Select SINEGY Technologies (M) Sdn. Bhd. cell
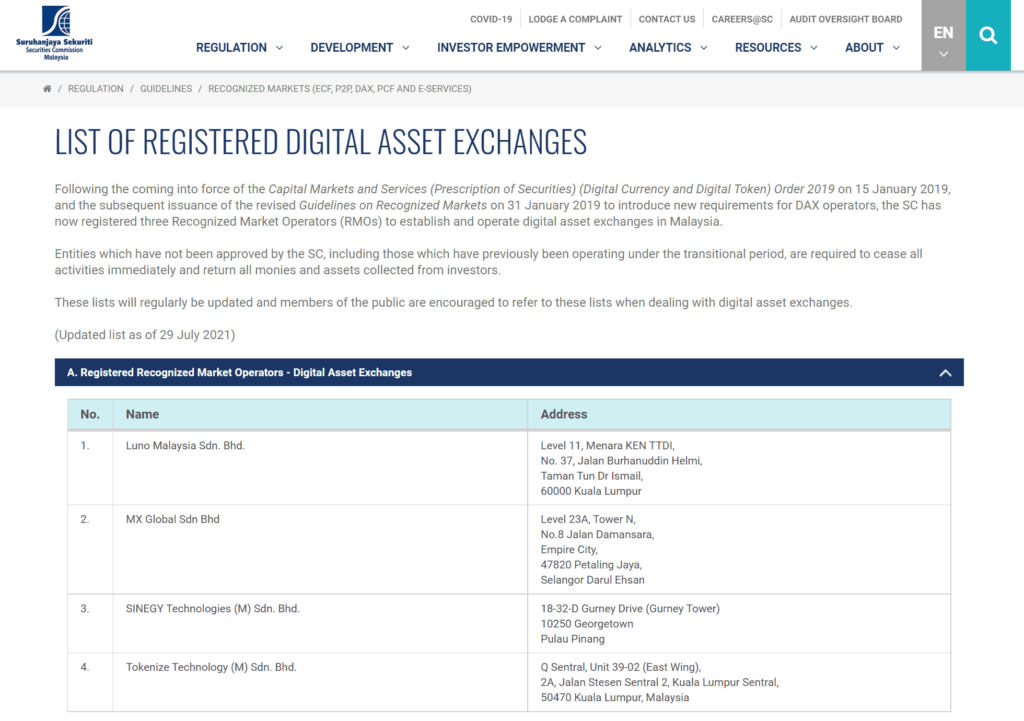Screen dimensions: 1024x721 pos(320,624)
